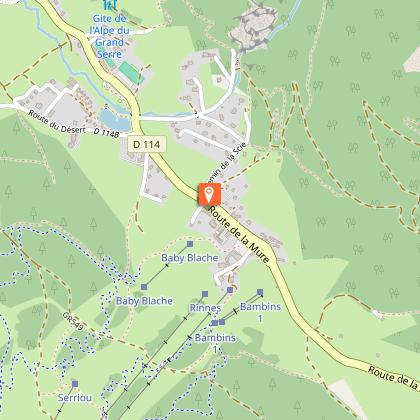Viewport: 420px width, 420px height.
Task: Click the Gîte de l'Alpe du Grand Serre label
Action: tap(109, 36)
